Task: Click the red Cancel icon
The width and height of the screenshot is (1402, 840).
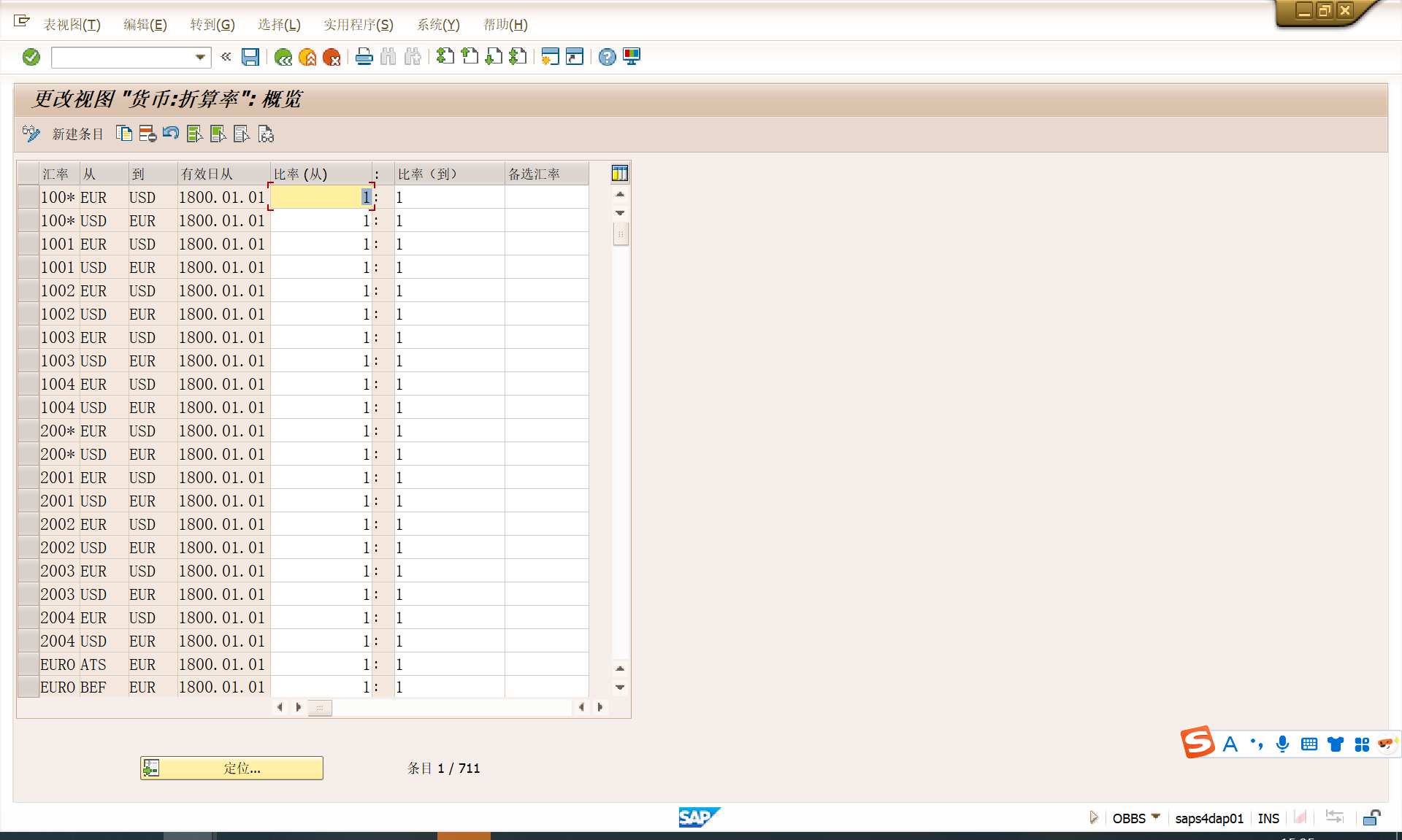Action: (332, 57)
